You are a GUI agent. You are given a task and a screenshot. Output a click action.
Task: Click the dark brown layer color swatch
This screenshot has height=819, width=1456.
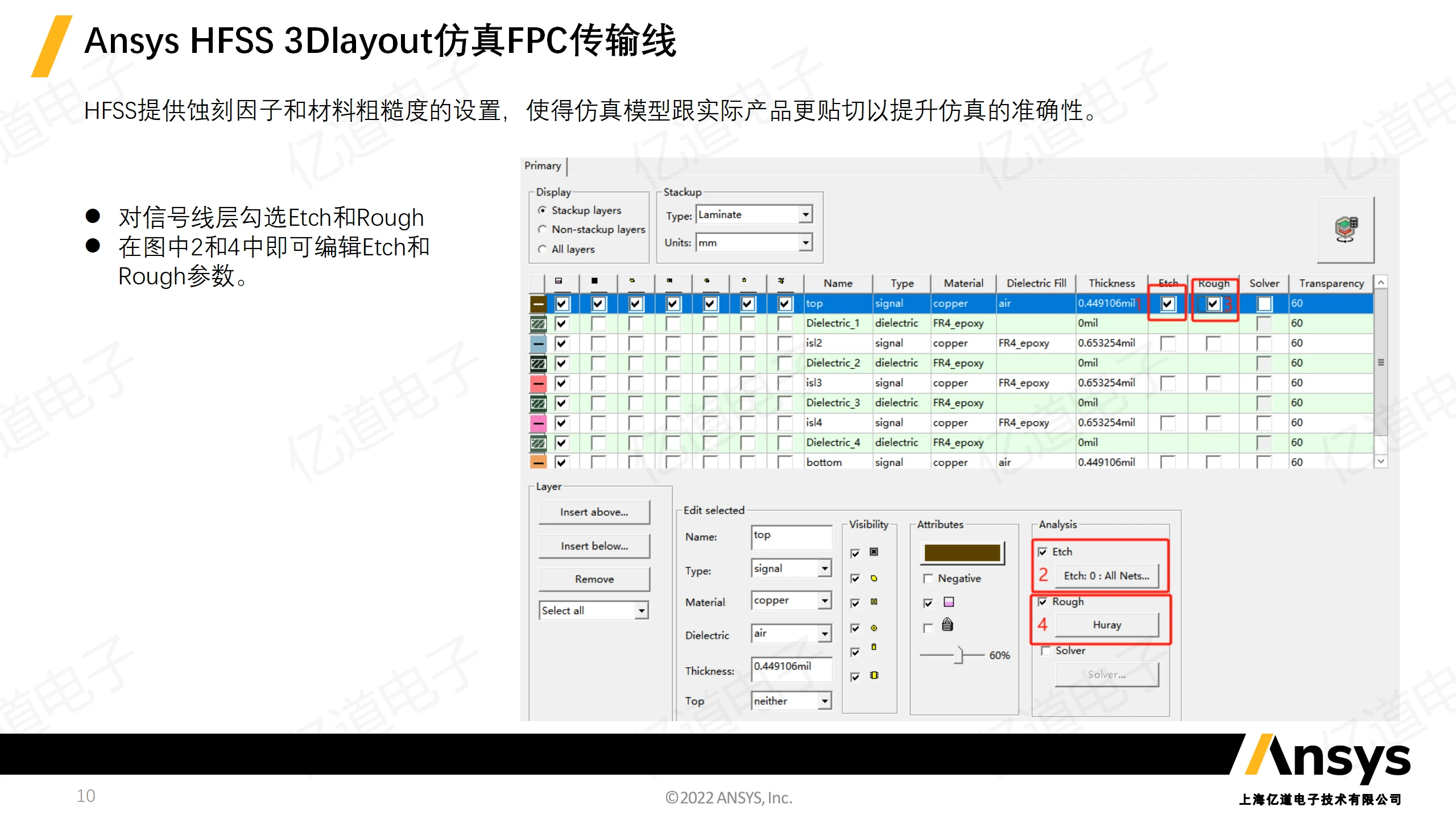point(962,553)
